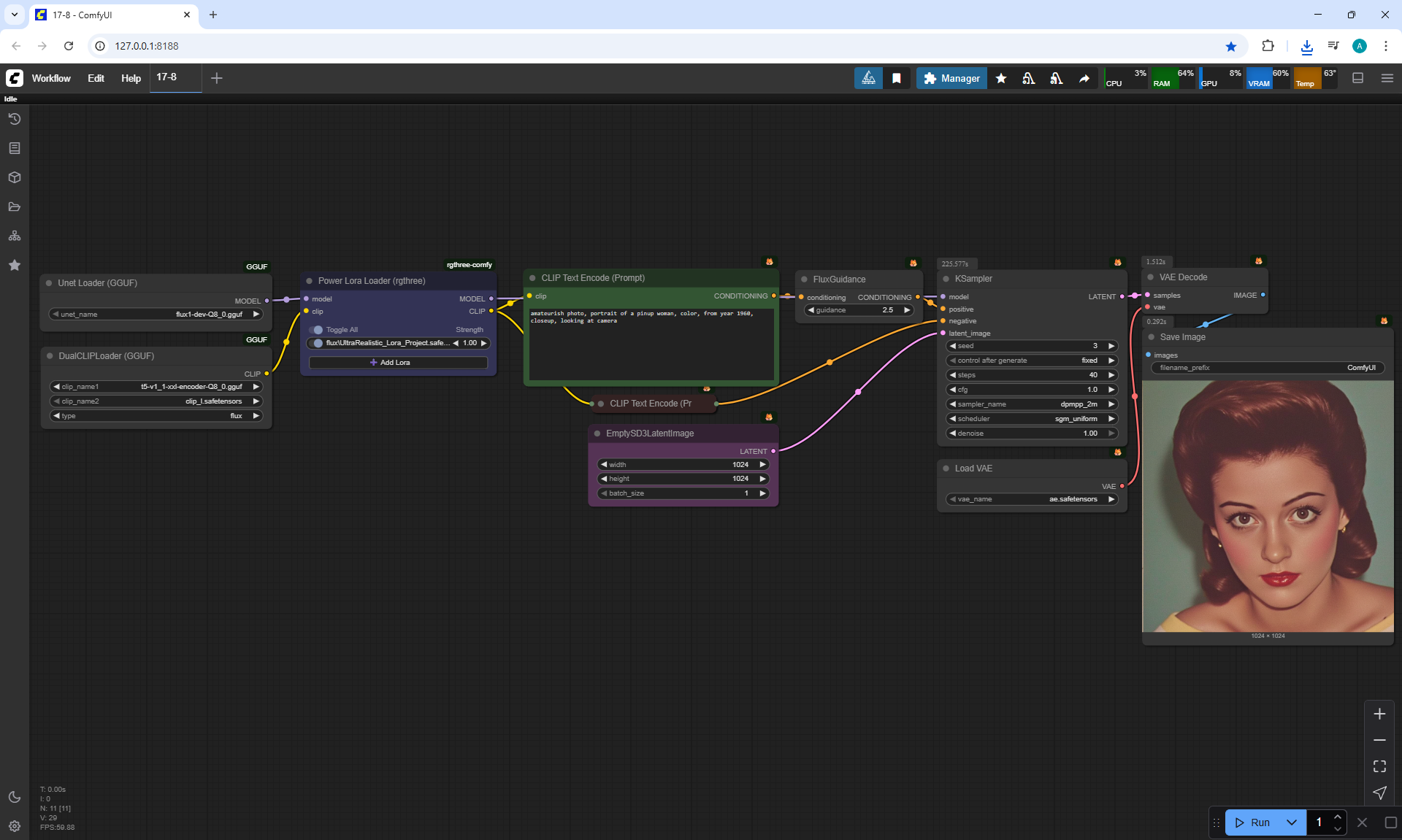Toggle the UltraRealistic Lora on/off switch
The width and height of the screenshot is (1402, 840).
[x=317, y=343]
